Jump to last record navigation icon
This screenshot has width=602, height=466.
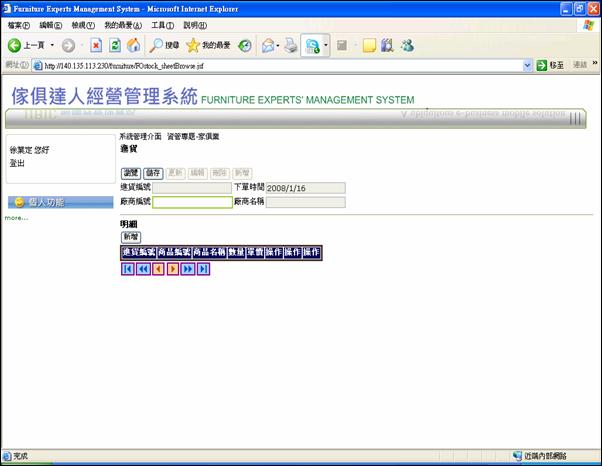click(x=203, y=269)
